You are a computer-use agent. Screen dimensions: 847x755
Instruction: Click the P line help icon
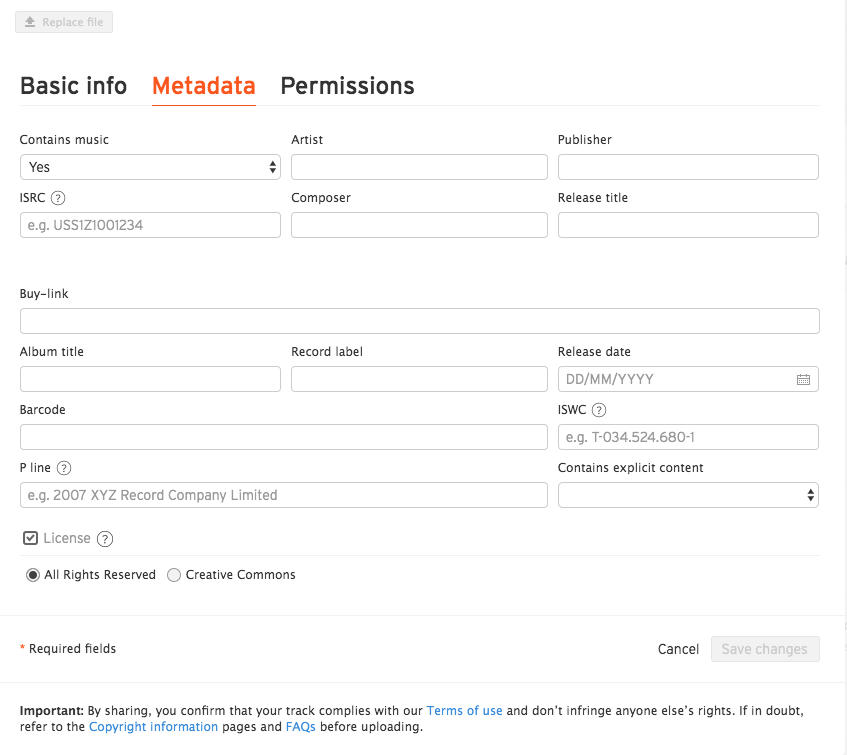click(64, 468)
